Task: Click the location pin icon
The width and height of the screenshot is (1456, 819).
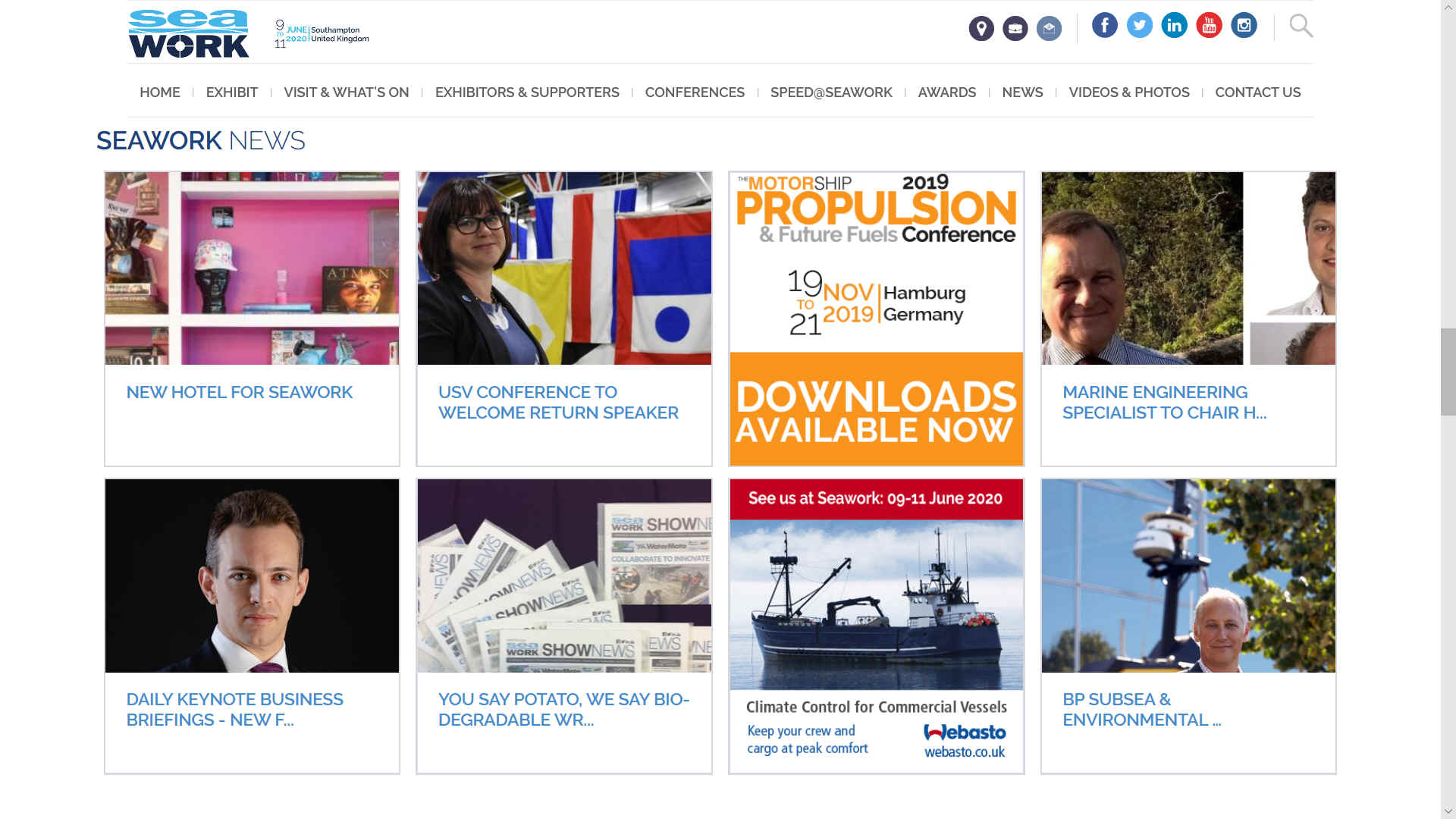Action: tap(981, 29)
